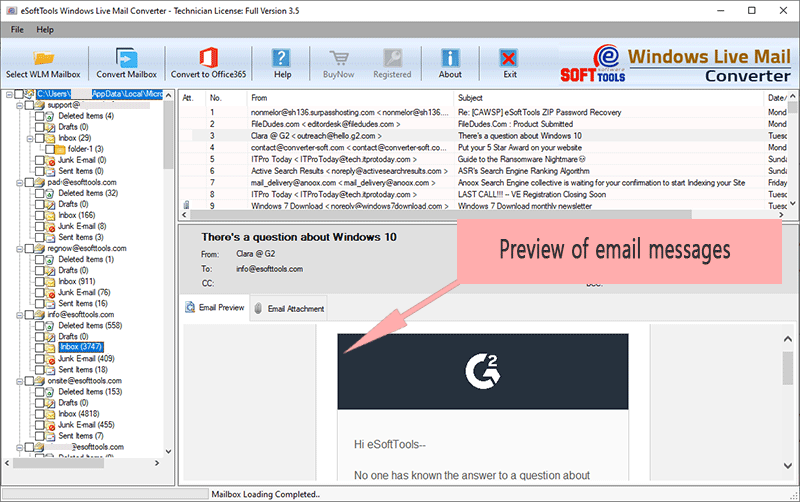The image size is (800, 502).
Task: Open the Help question-mark toolbar icon
Action: (282, 58)
